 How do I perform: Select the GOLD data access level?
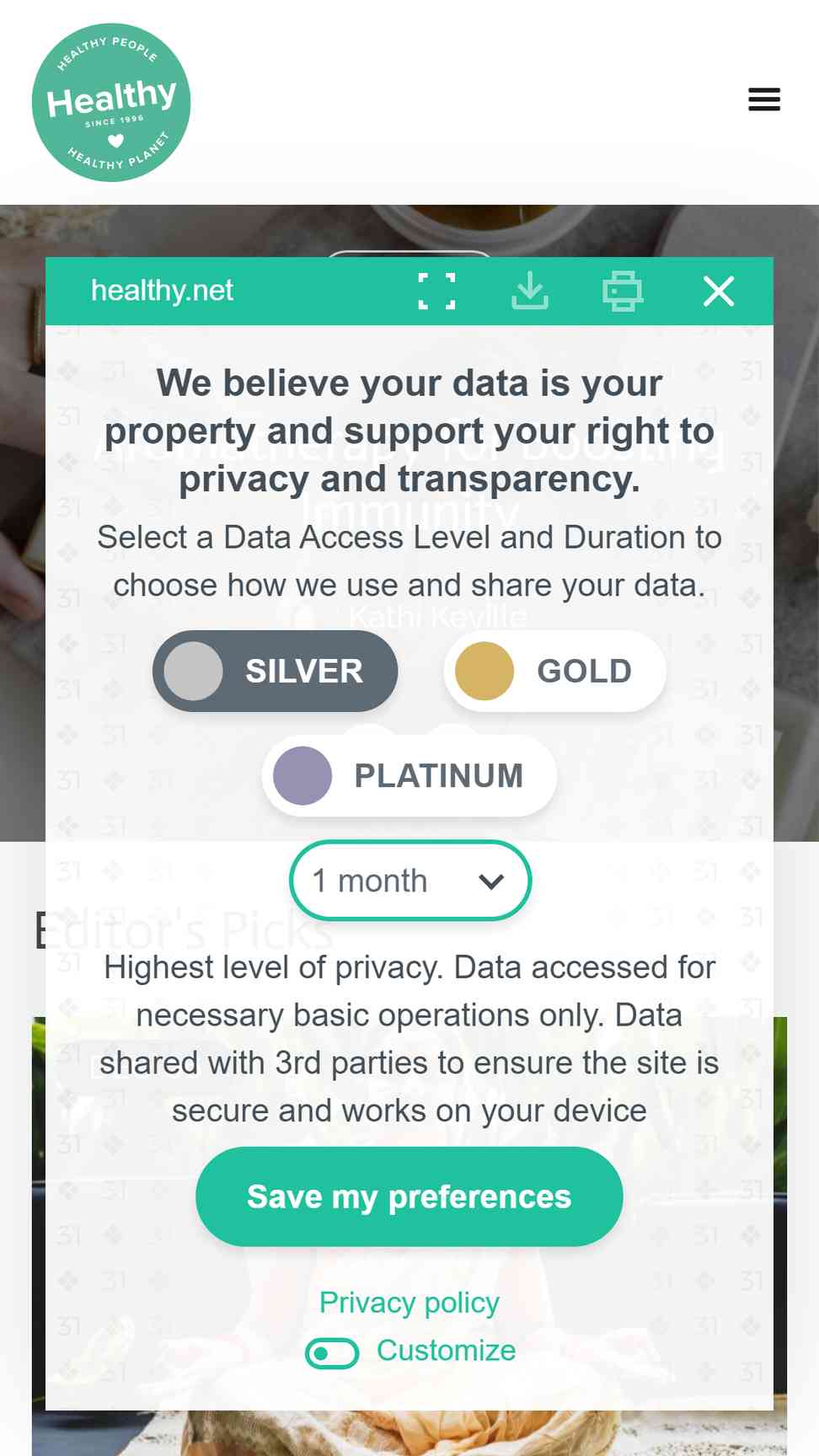[x=554, y=672]
